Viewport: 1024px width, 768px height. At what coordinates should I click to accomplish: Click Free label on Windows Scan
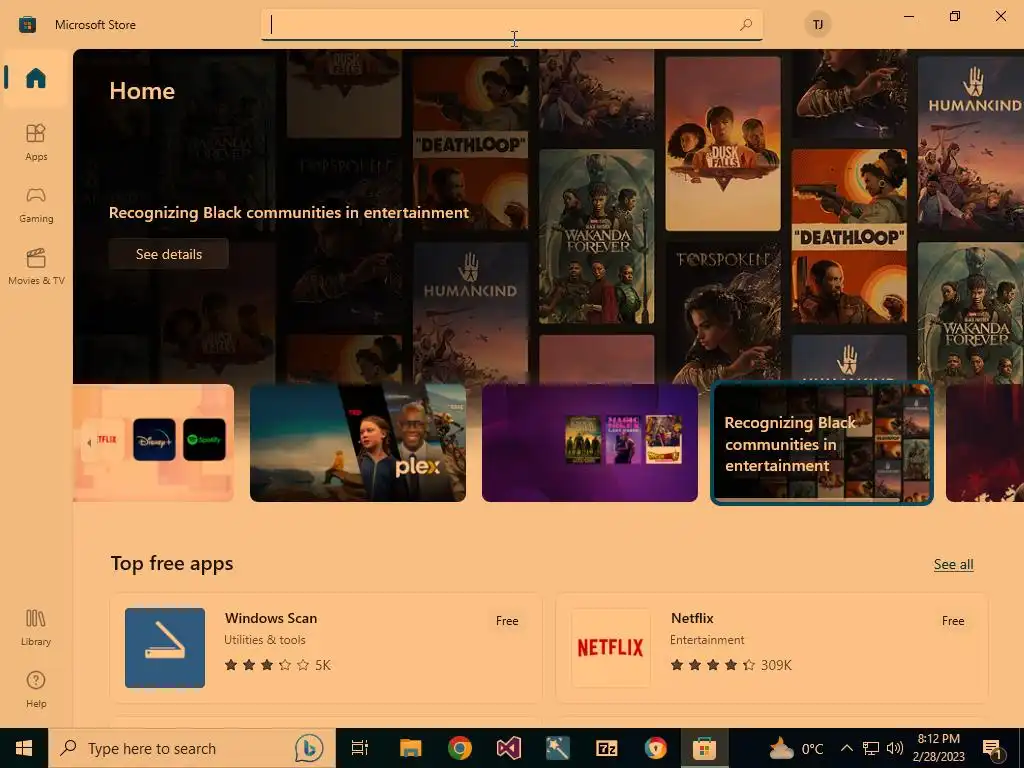507,621
